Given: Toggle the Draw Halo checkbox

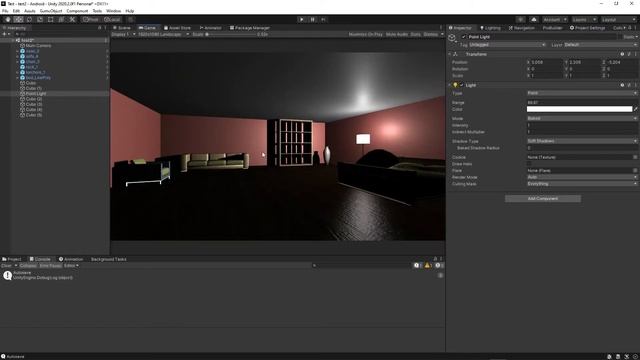Looking at the screenshot, I should click(529, 164).
